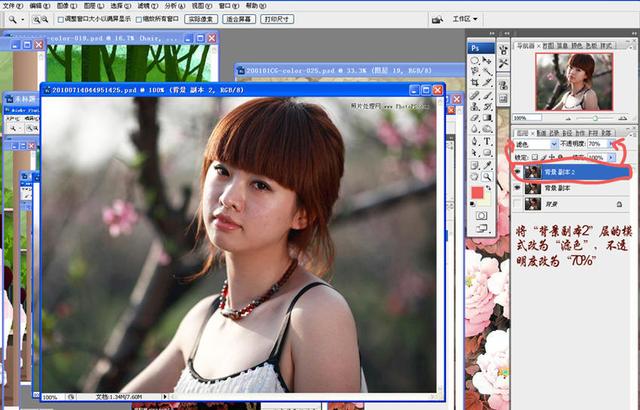Select the Zoom tool in toolbox
The height and width of the screenshot is (410, 640).
487,177
